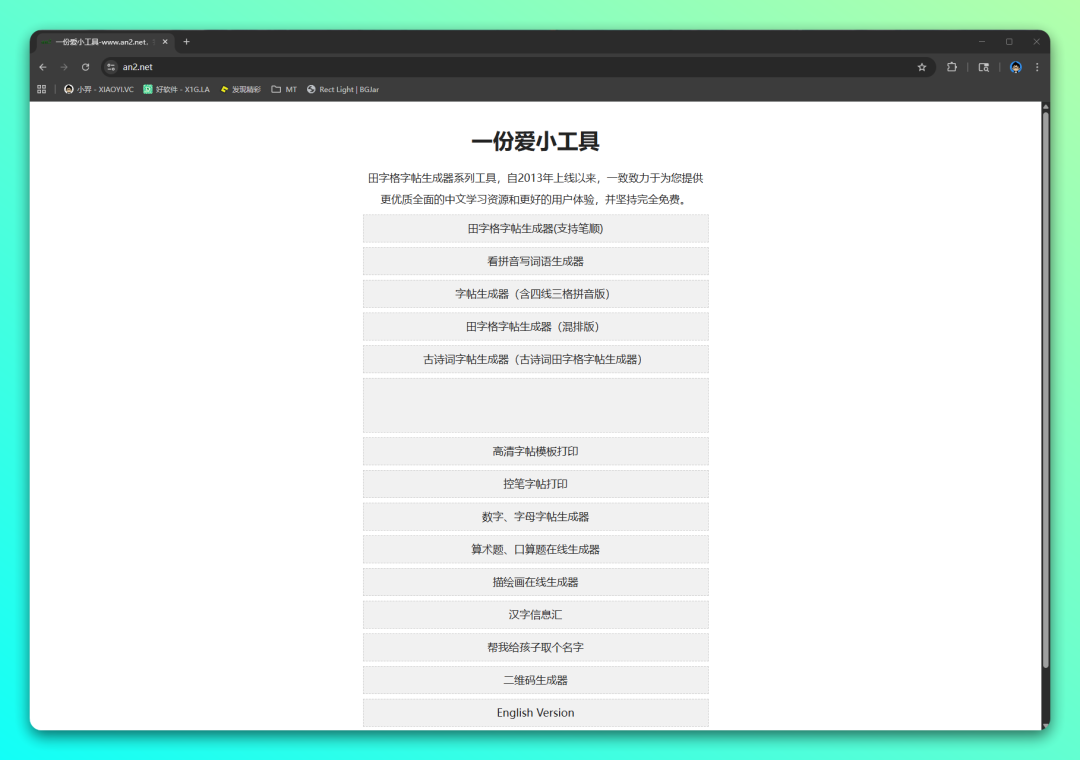Open 帮我给孩子取个名字
Screen dimensions: 1080x760
click(x=535, y=647)
